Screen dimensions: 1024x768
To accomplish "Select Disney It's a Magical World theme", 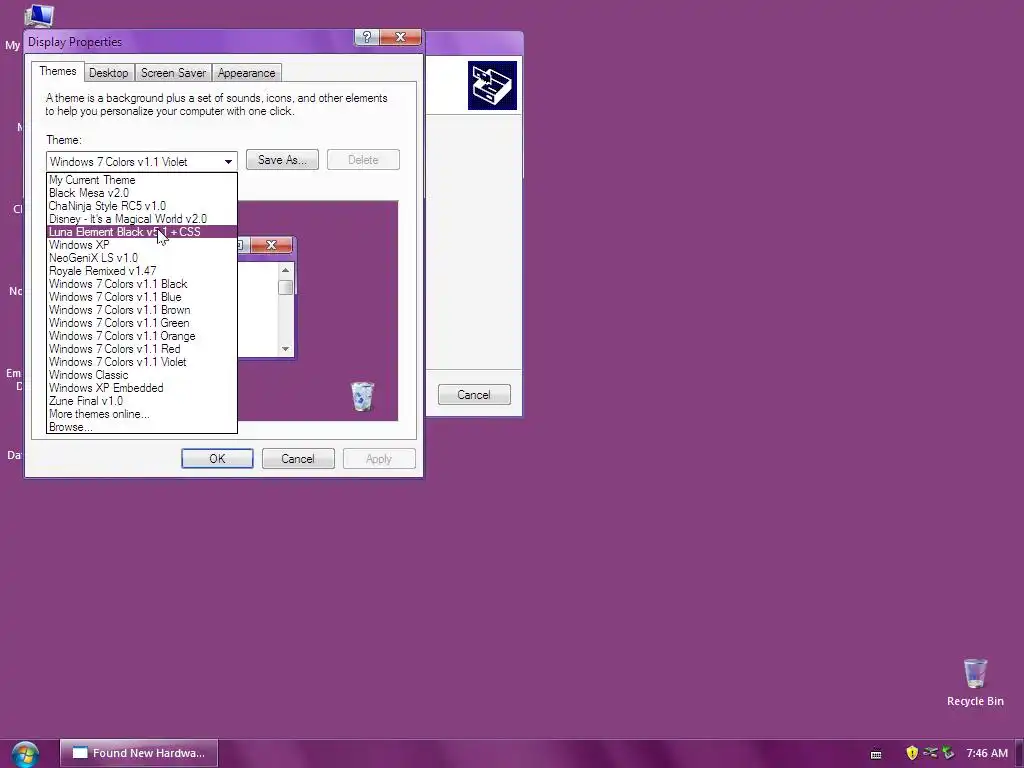I will 142,219.
